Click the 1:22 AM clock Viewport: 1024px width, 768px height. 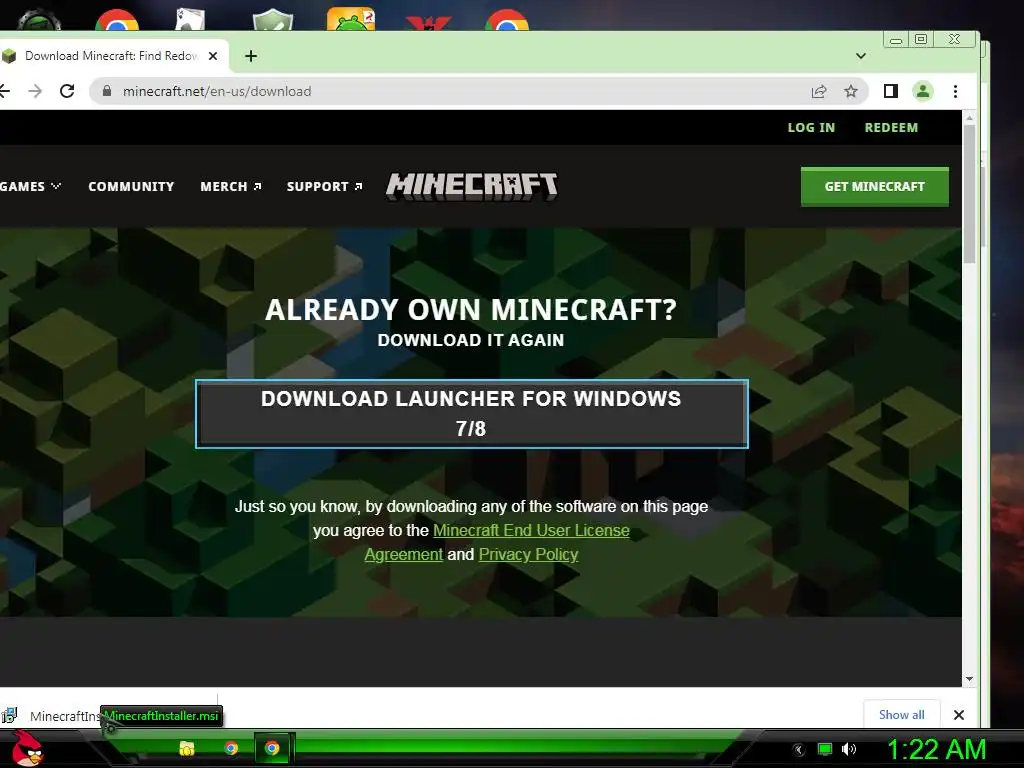936,749
